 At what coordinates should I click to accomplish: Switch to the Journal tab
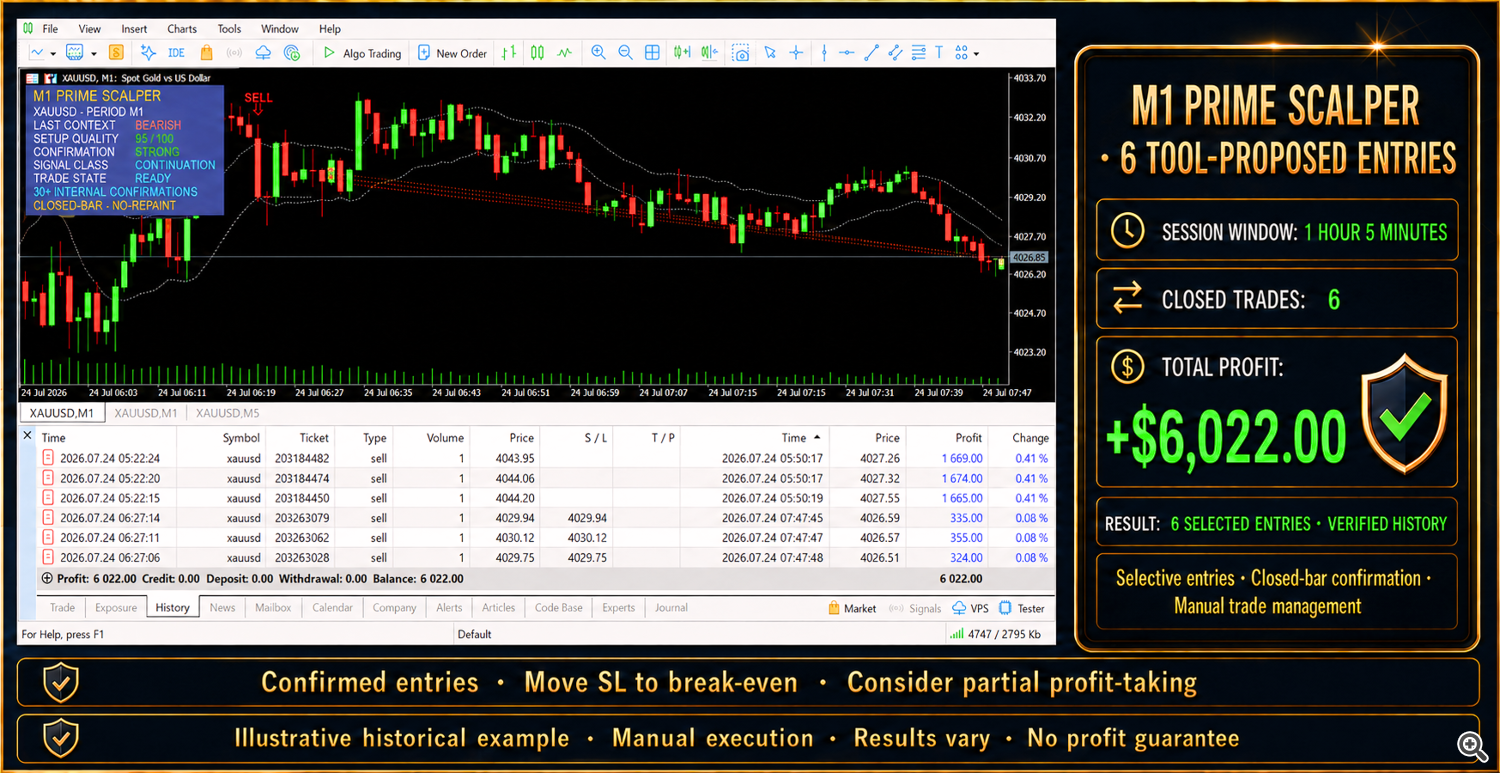671,607
